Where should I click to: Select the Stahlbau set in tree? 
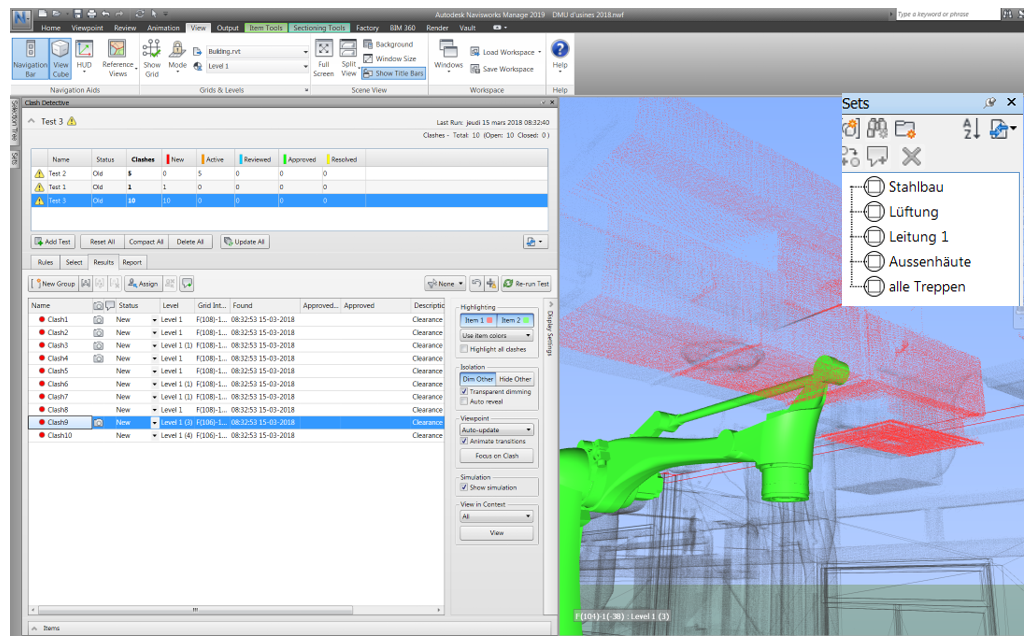pyautogui.click(x=915, y=187)
